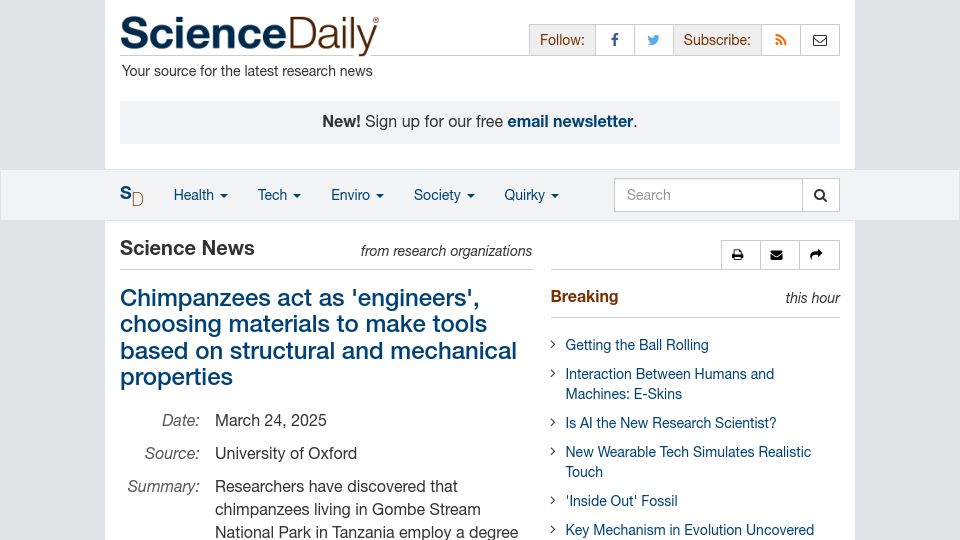
Task: Go home via the small SD logo
Action: click(132, 195)
